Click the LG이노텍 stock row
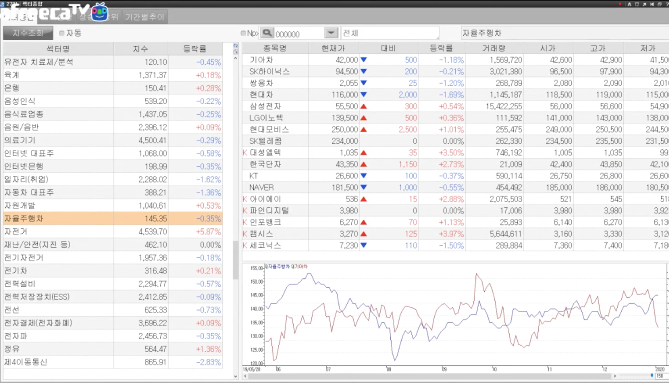Screen dimensions: 669x383 coord(455,118)
